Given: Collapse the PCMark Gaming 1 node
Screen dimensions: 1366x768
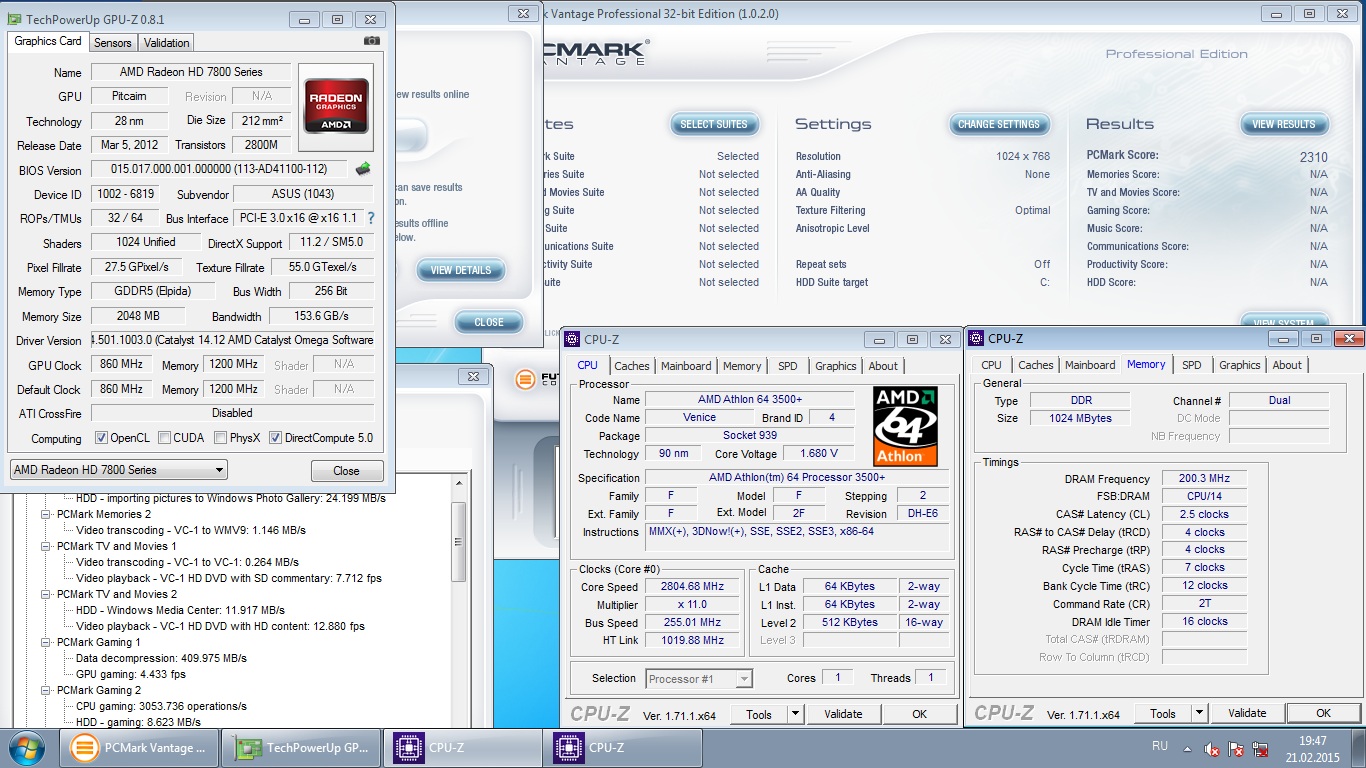Looking at the screenshot, I should click(x=46, y=642).
